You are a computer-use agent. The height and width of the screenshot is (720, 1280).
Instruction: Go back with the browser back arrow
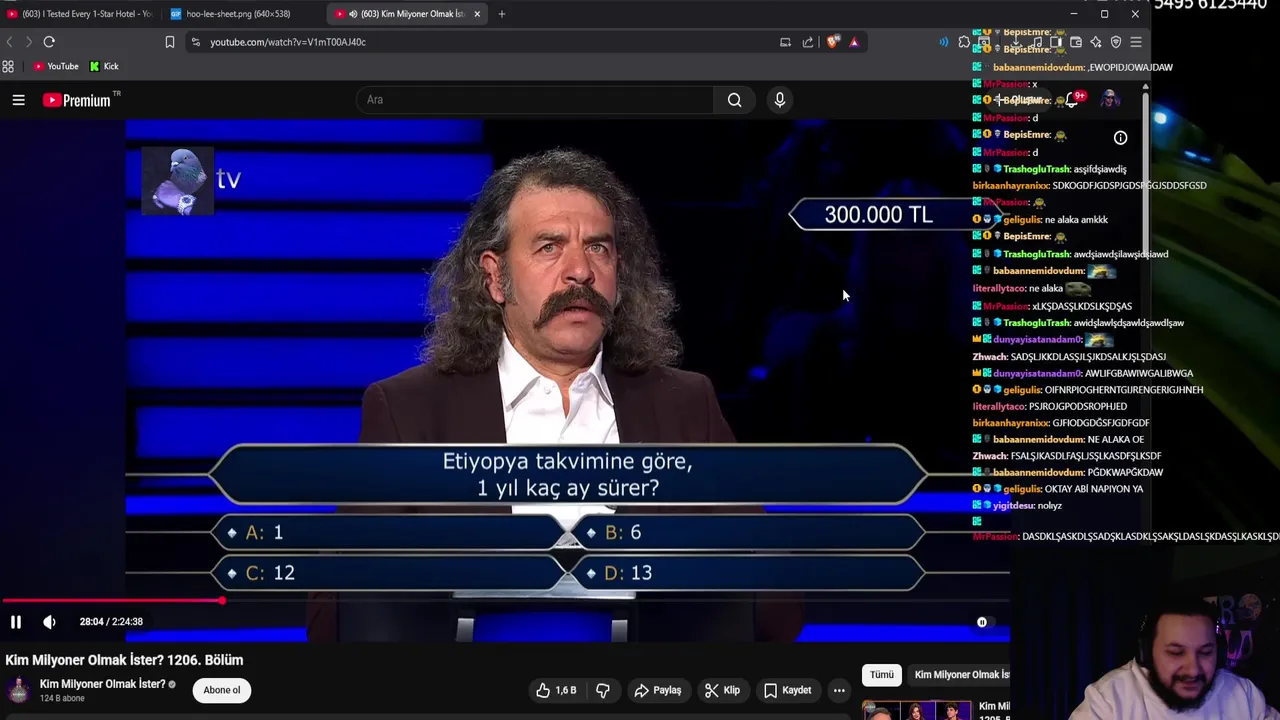(10, 42)
